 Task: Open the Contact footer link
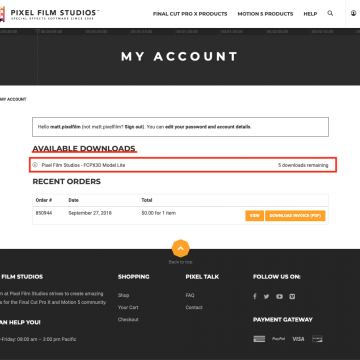194,307
